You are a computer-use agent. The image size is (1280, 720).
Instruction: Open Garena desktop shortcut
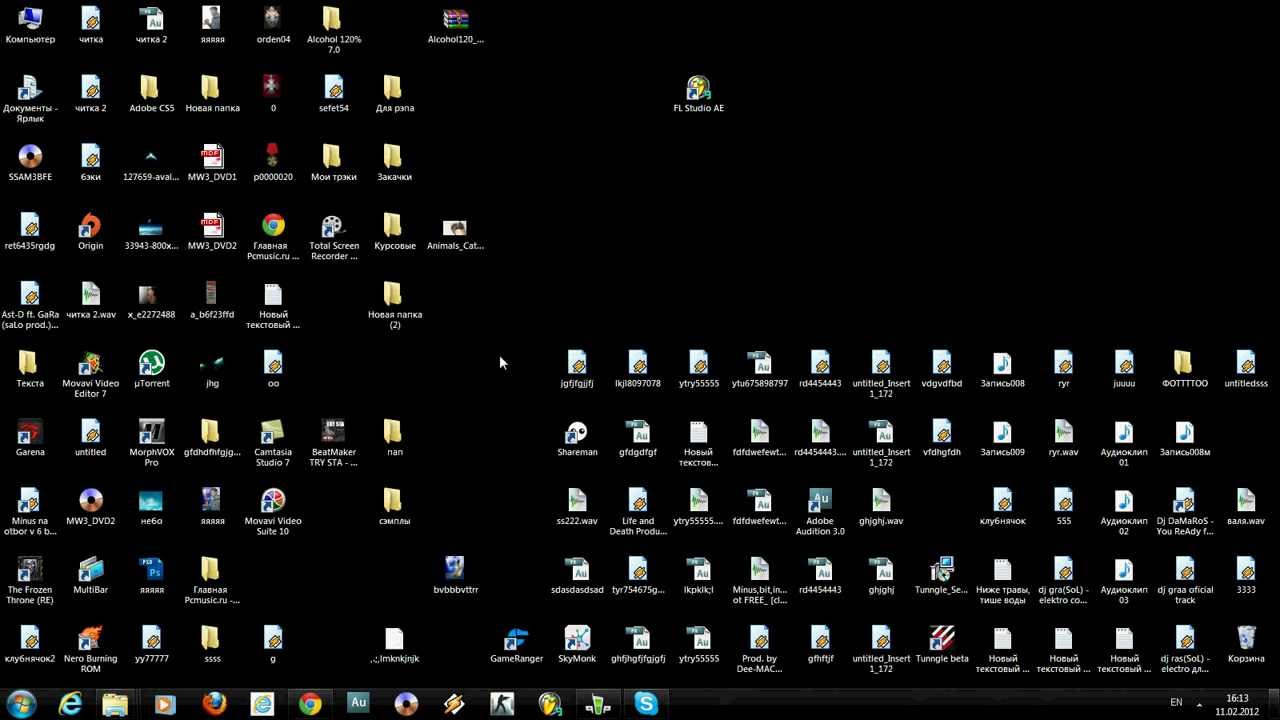[30, 439]
